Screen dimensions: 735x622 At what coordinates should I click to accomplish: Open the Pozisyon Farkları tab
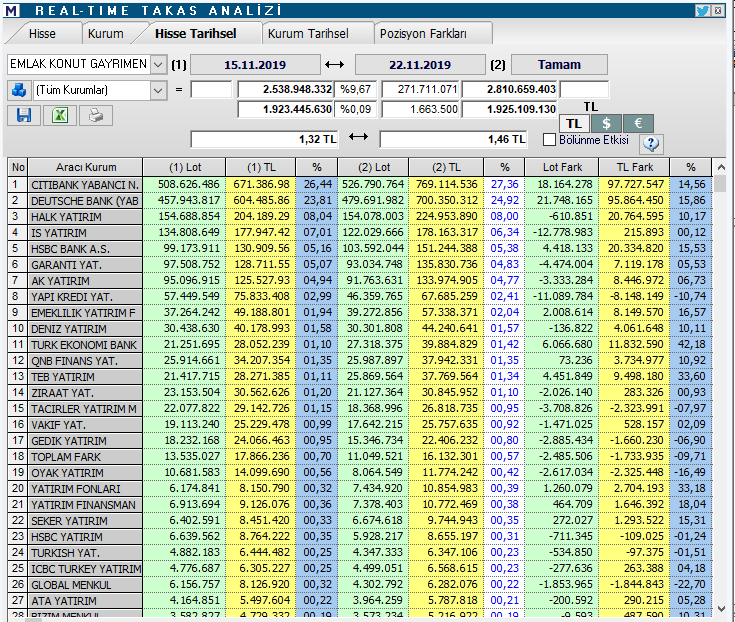423,34
